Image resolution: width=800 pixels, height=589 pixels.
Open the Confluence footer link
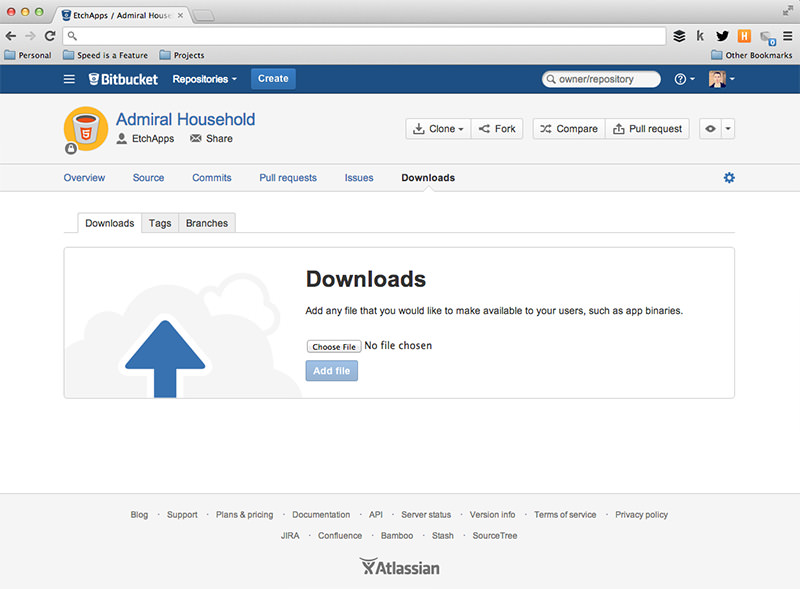click(x=340, y=535)
